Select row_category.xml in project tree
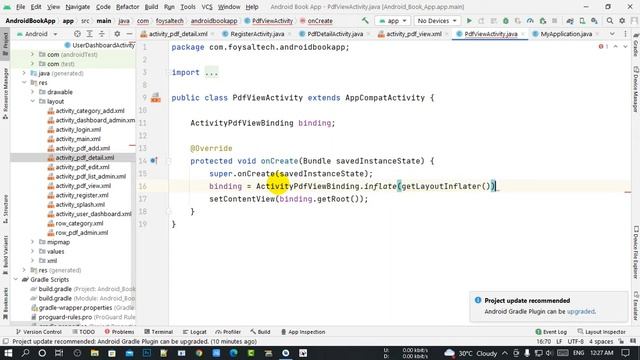 [x=79, y=223]
